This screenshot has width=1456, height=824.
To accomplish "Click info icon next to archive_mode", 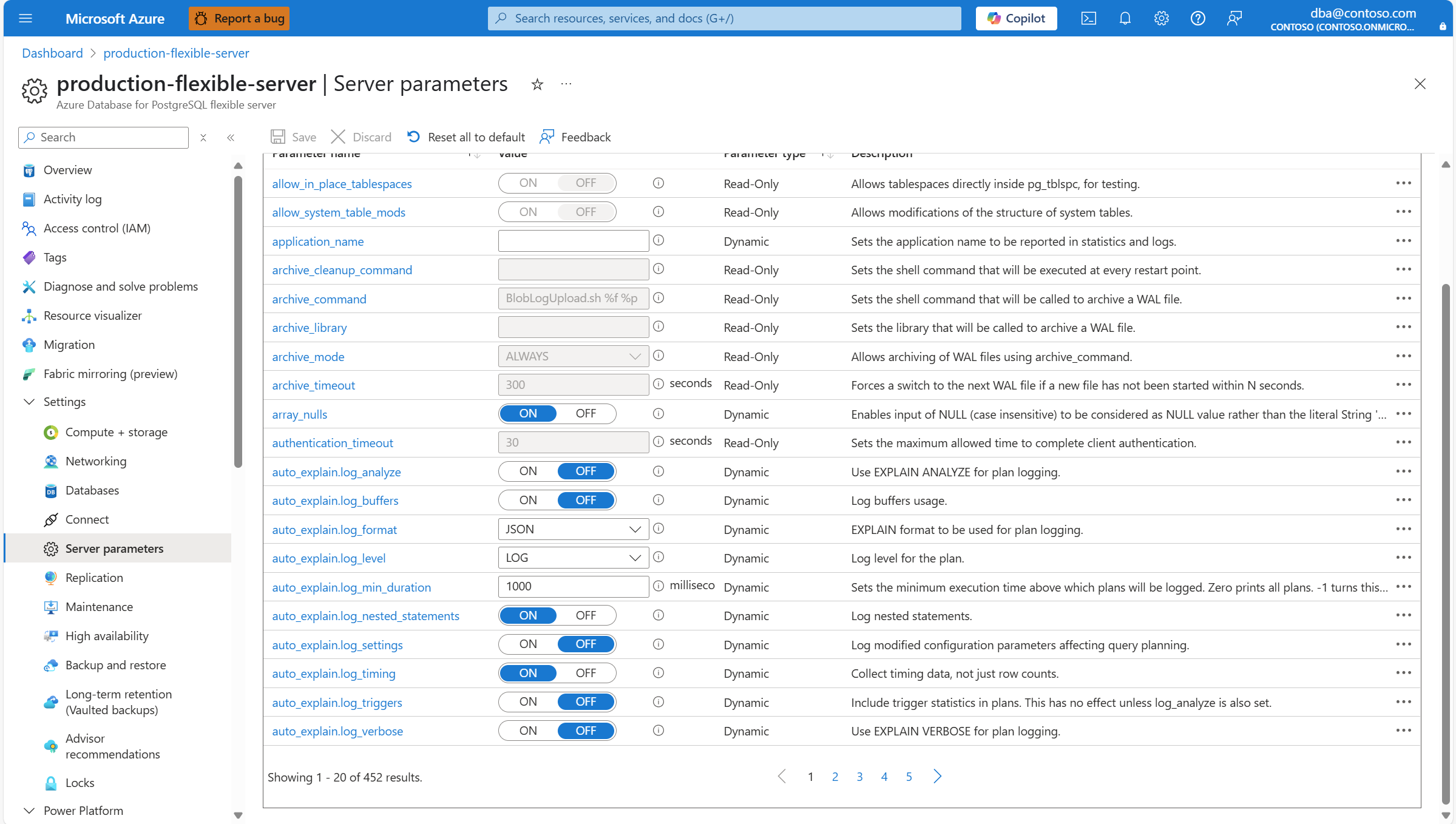I will point(659,356).
